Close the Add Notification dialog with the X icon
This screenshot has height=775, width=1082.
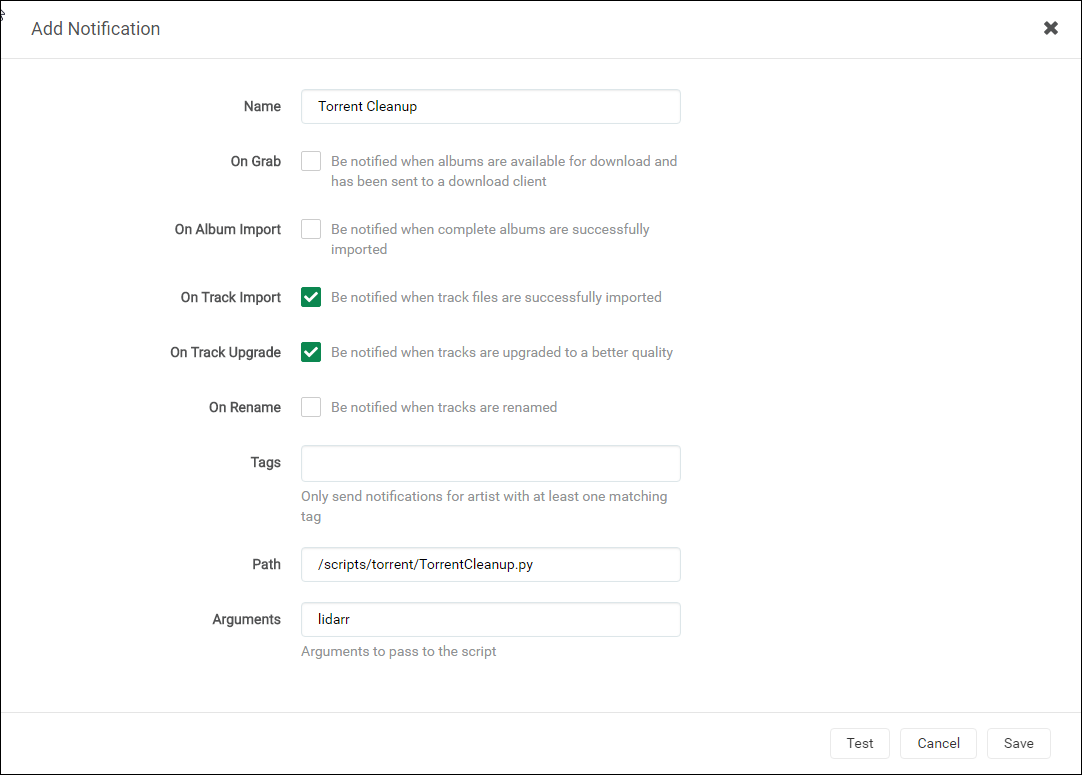click(1051, 28)
